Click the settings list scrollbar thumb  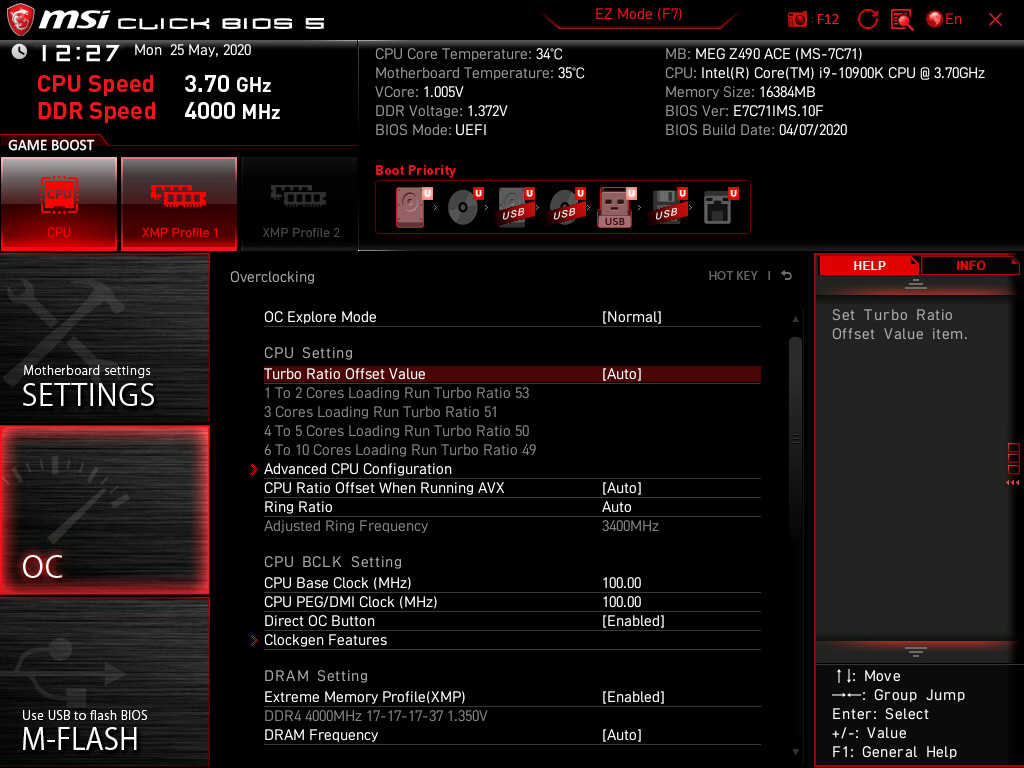coord(795,438)
